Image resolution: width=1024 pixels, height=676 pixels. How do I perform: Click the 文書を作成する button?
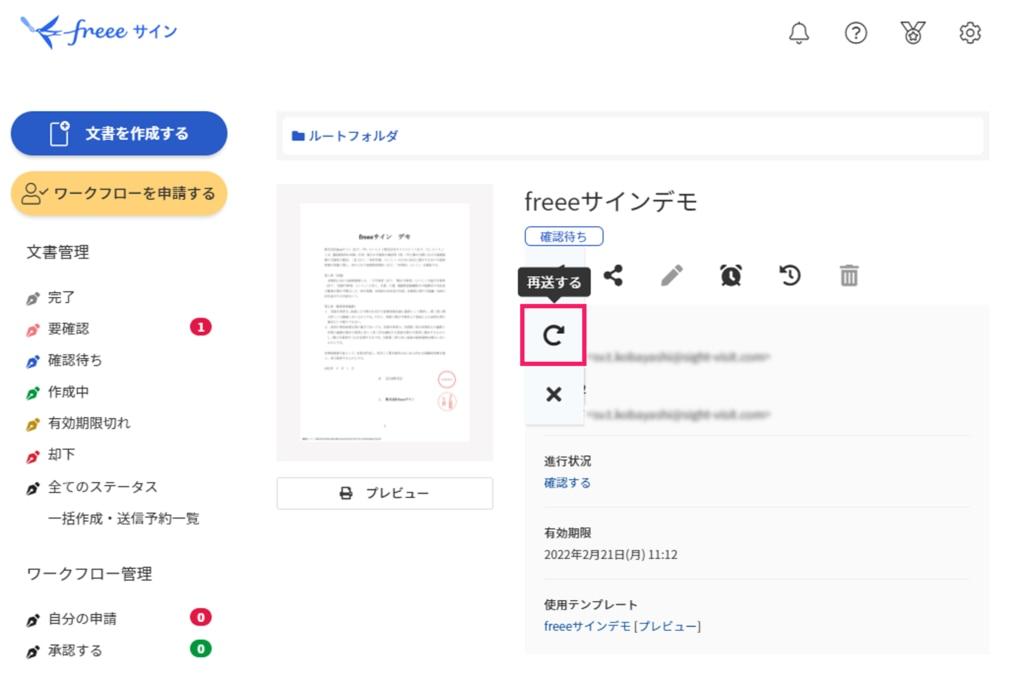click(x=119, y=133)
